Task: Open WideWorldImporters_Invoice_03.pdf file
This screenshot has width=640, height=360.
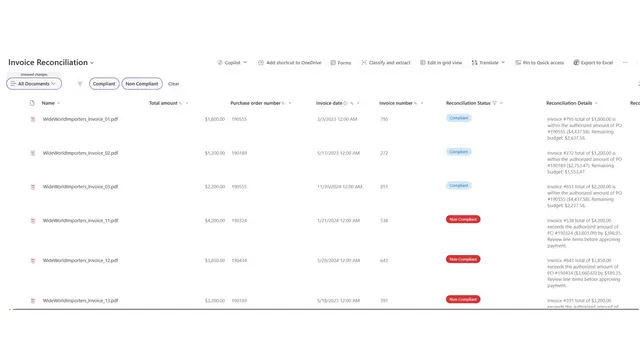Action: pyautogui.click(x=80, y=187)
